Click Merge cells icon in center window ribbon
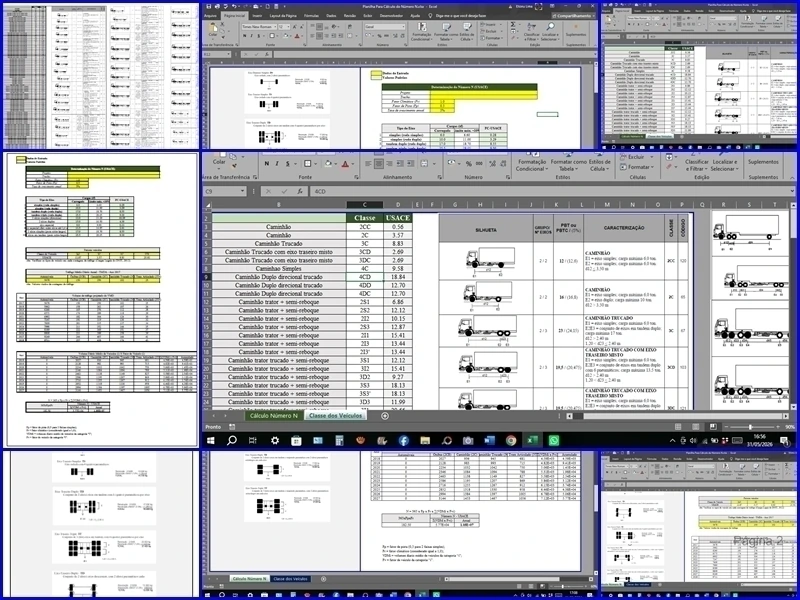The image size is (800, 600). point(424,164)
